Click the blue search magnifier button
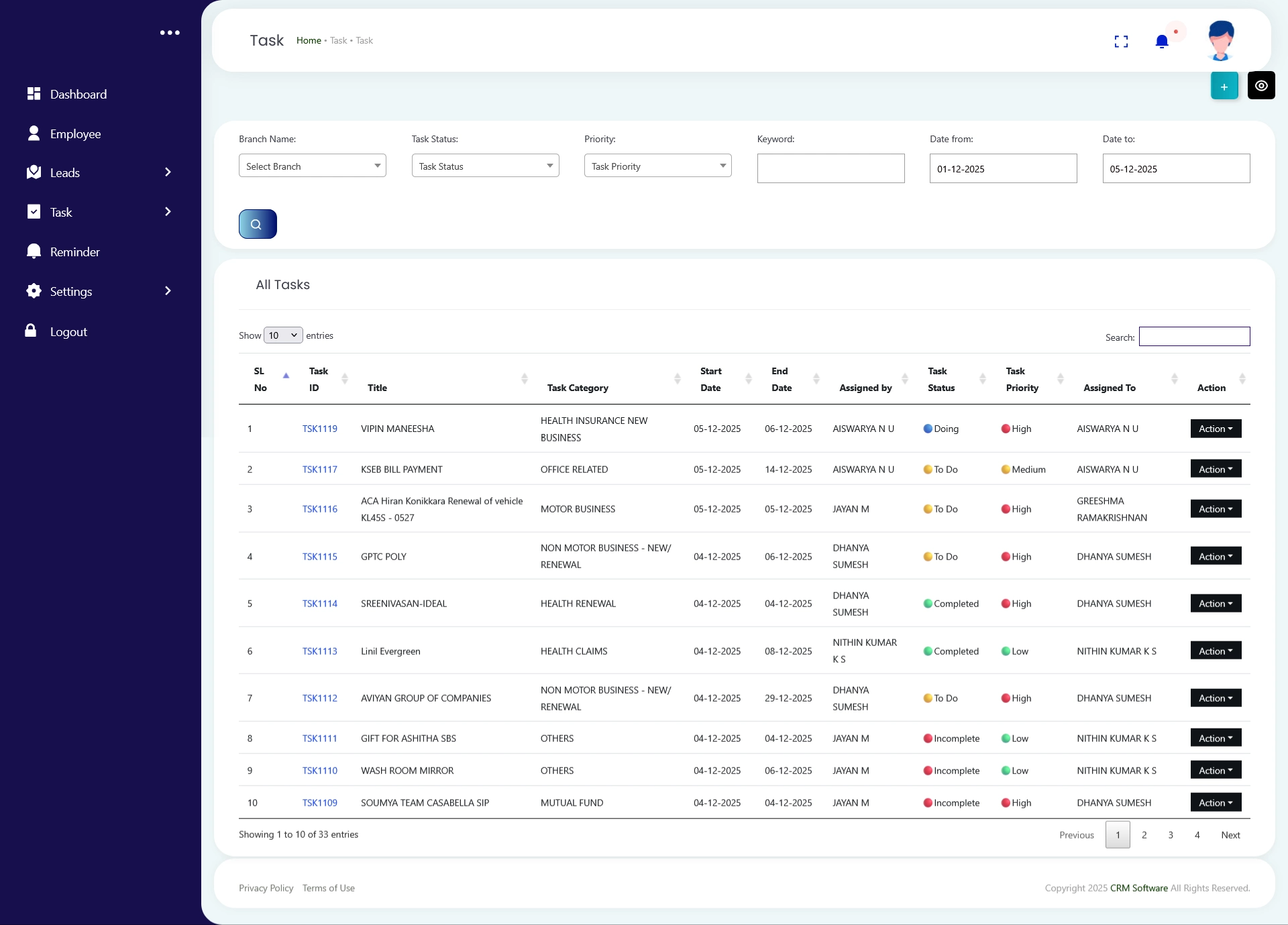This screenshot has width=1288, height=925. [258, 224]
